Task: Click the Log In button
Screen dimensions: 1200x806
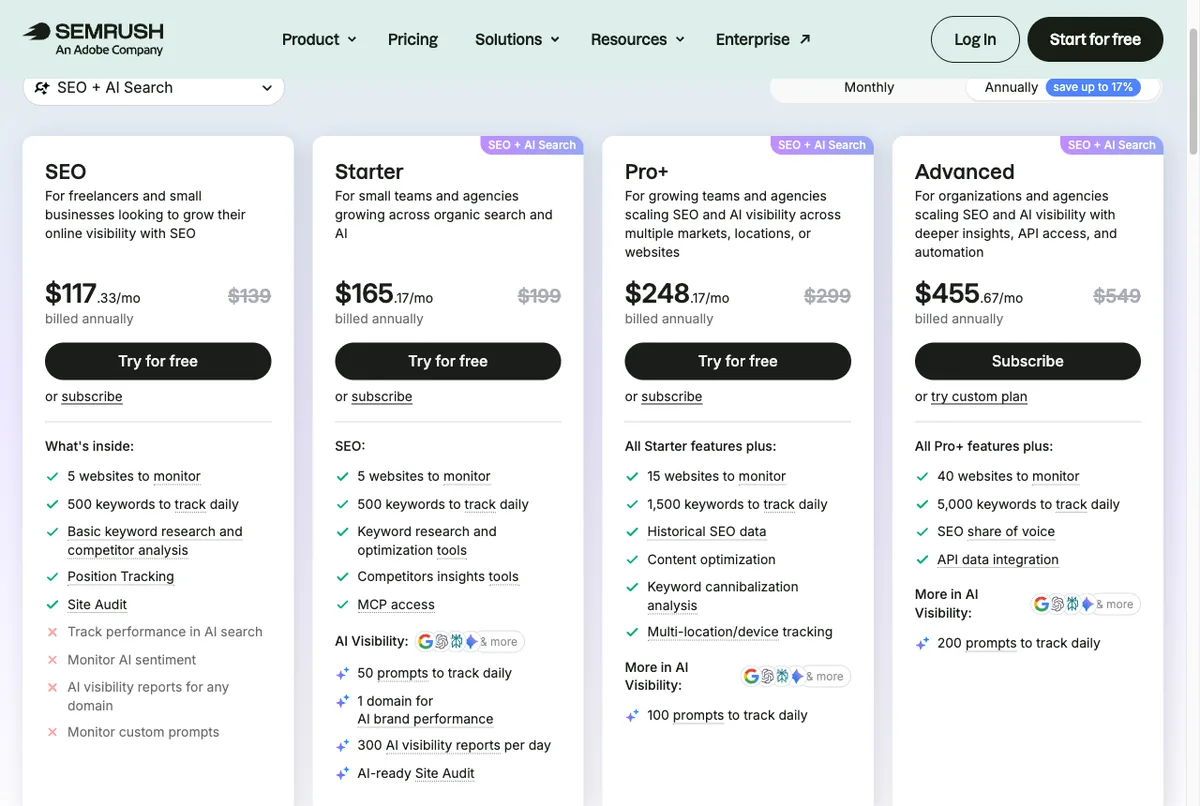Action: (975, 40)
